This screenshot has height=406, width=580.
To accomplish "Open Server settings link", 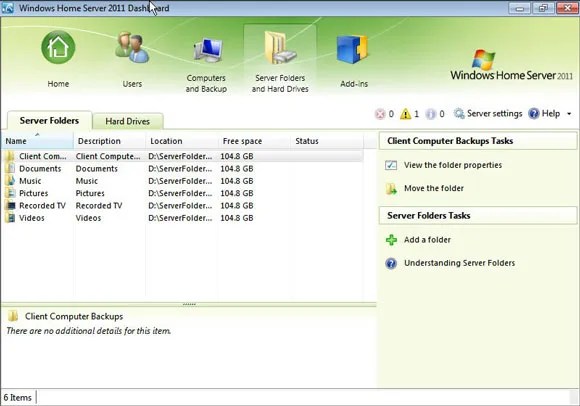I will click(x=494, y=114).
